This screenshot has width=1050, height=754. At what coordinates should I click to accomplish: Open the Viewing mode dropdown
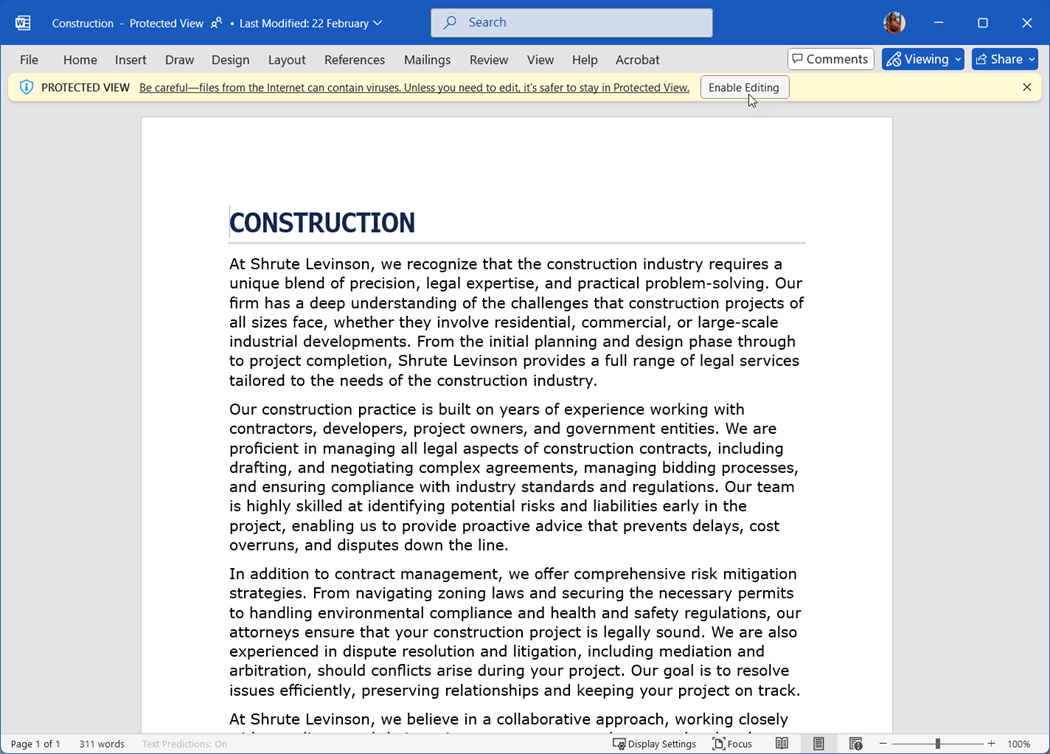click(x=923, y=59)
